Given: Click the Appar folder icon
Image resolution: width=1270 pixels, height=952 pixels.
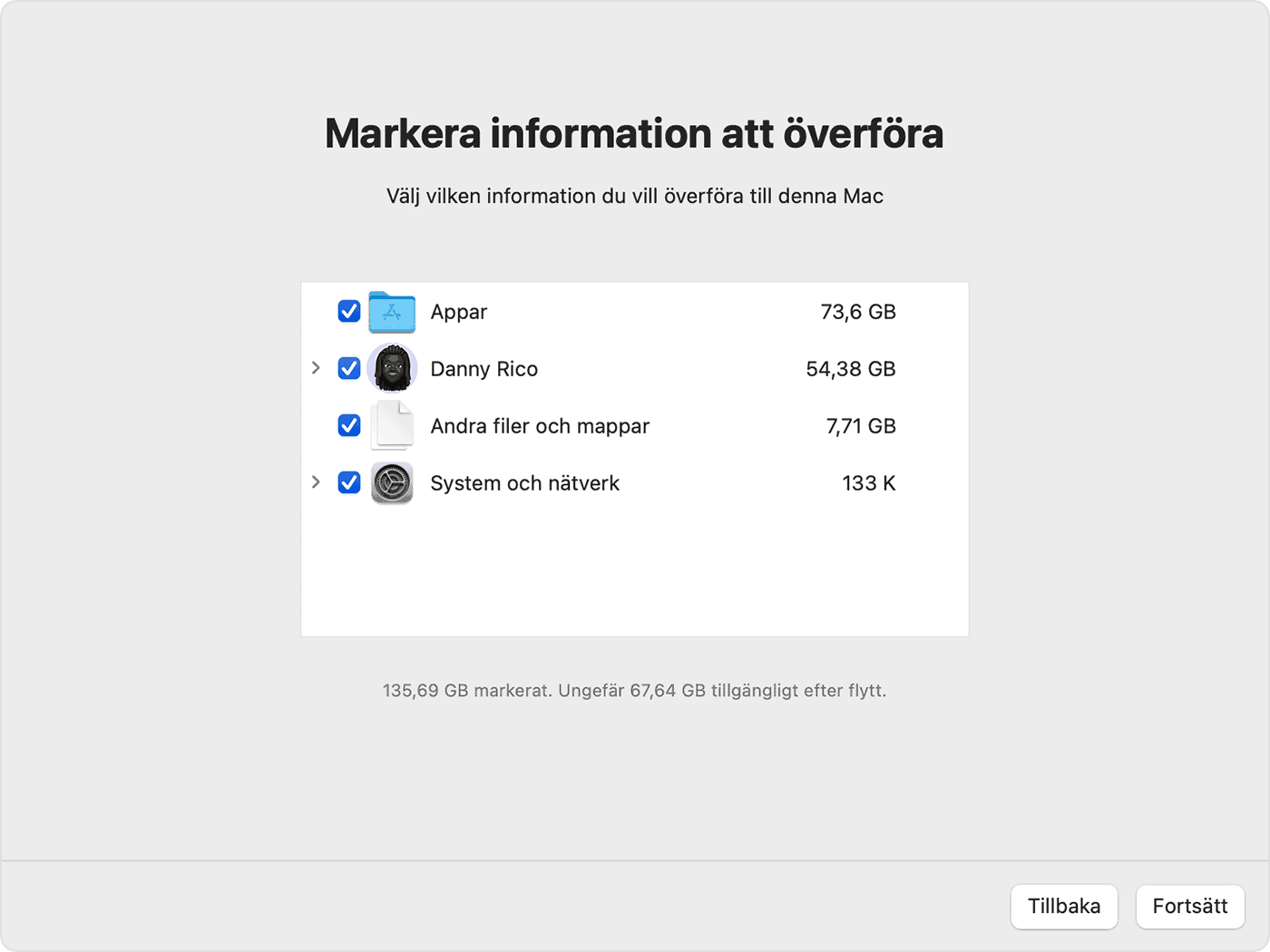Looking at the screenshot, I should coord(392,312).
